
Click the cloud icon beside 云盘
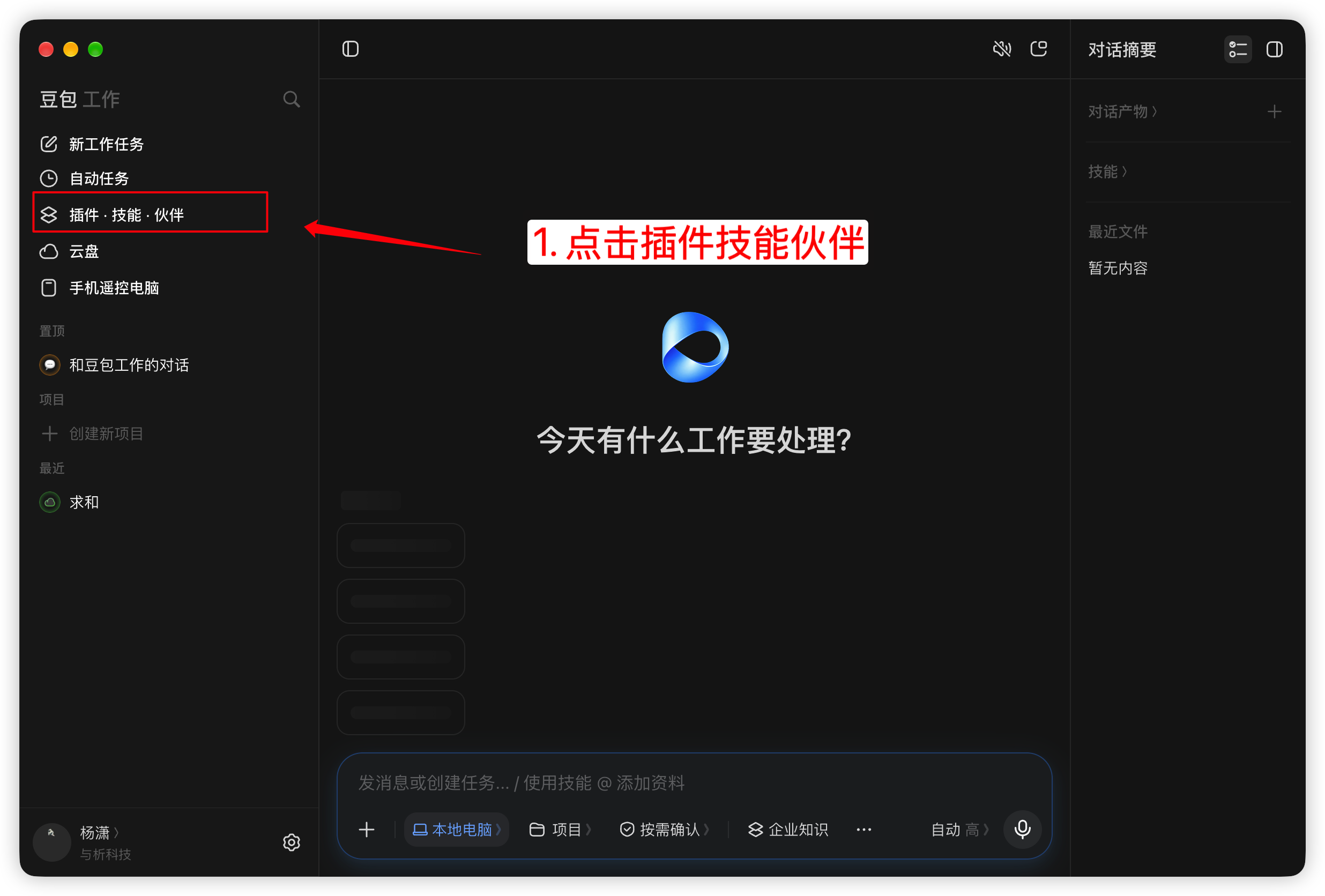49,251
